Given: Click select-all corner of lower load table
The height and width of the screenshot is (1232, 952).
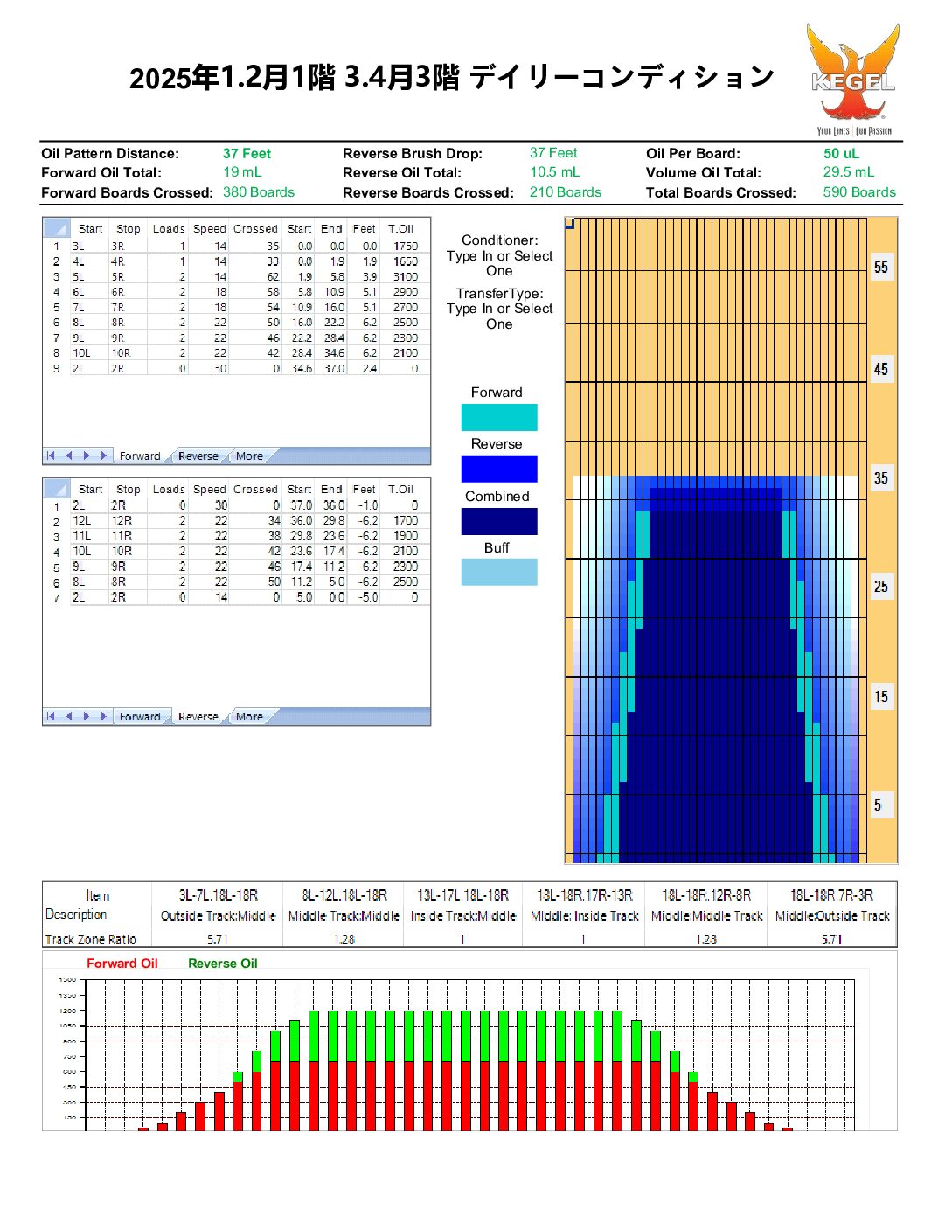Looking at the screenshot, I should (57, 489).
